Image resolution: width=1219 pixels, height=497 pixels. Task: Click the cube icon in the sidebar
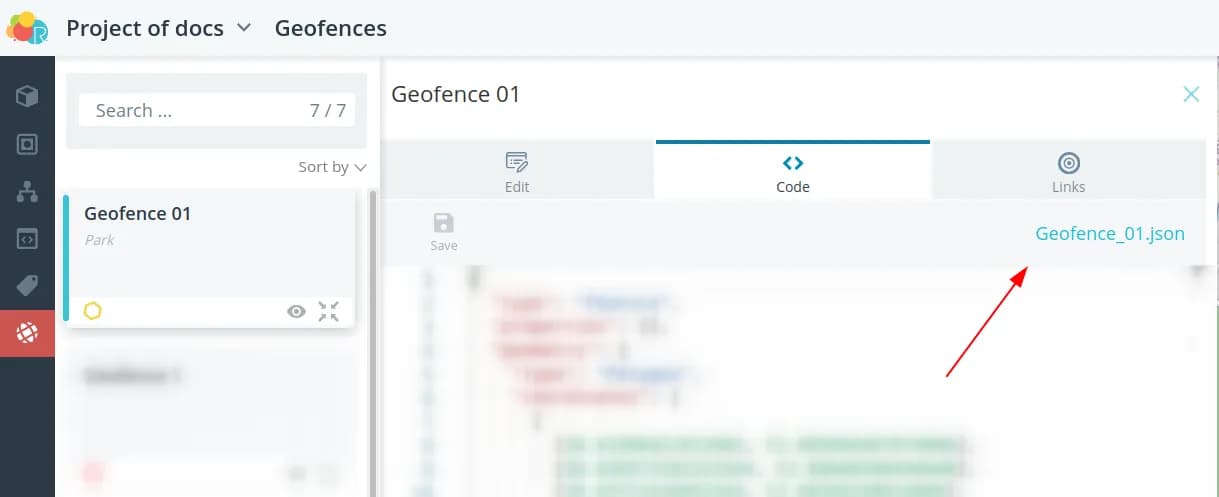(x=27, y=96)
